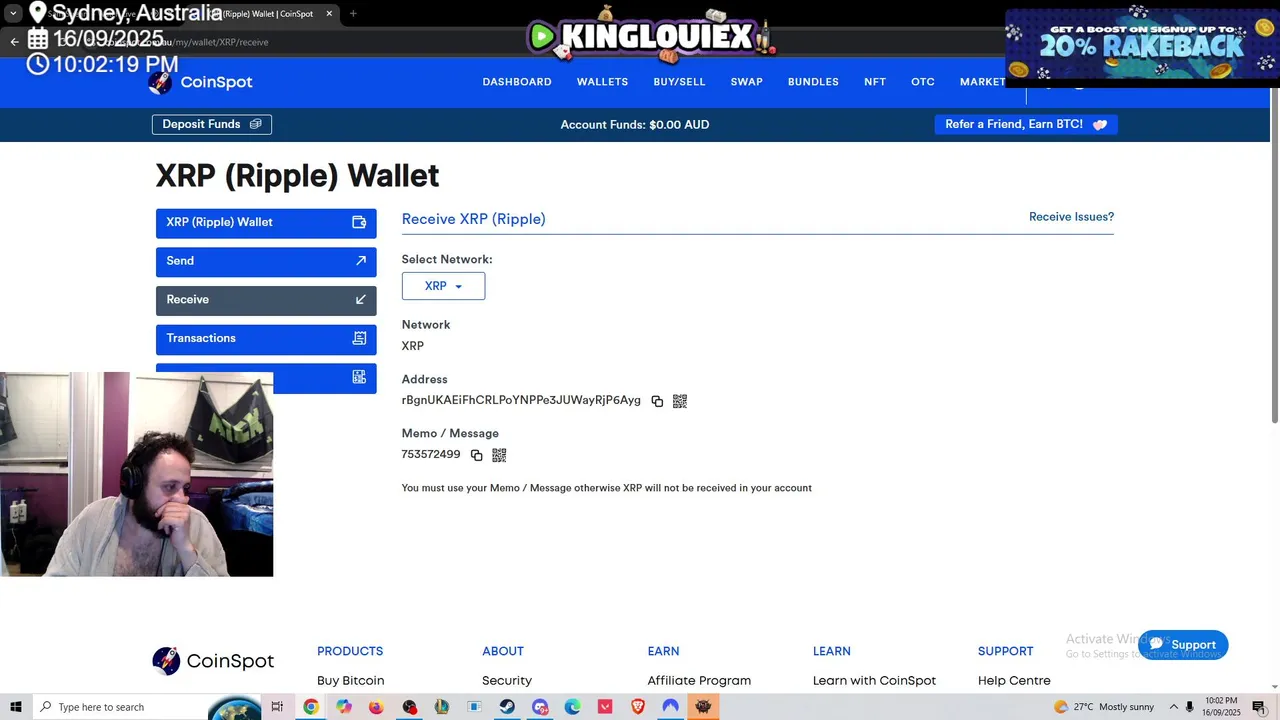Show QR code for the XRP address
The width and height of the screenshot is (1280, 720).
click(x=680, y=401)
